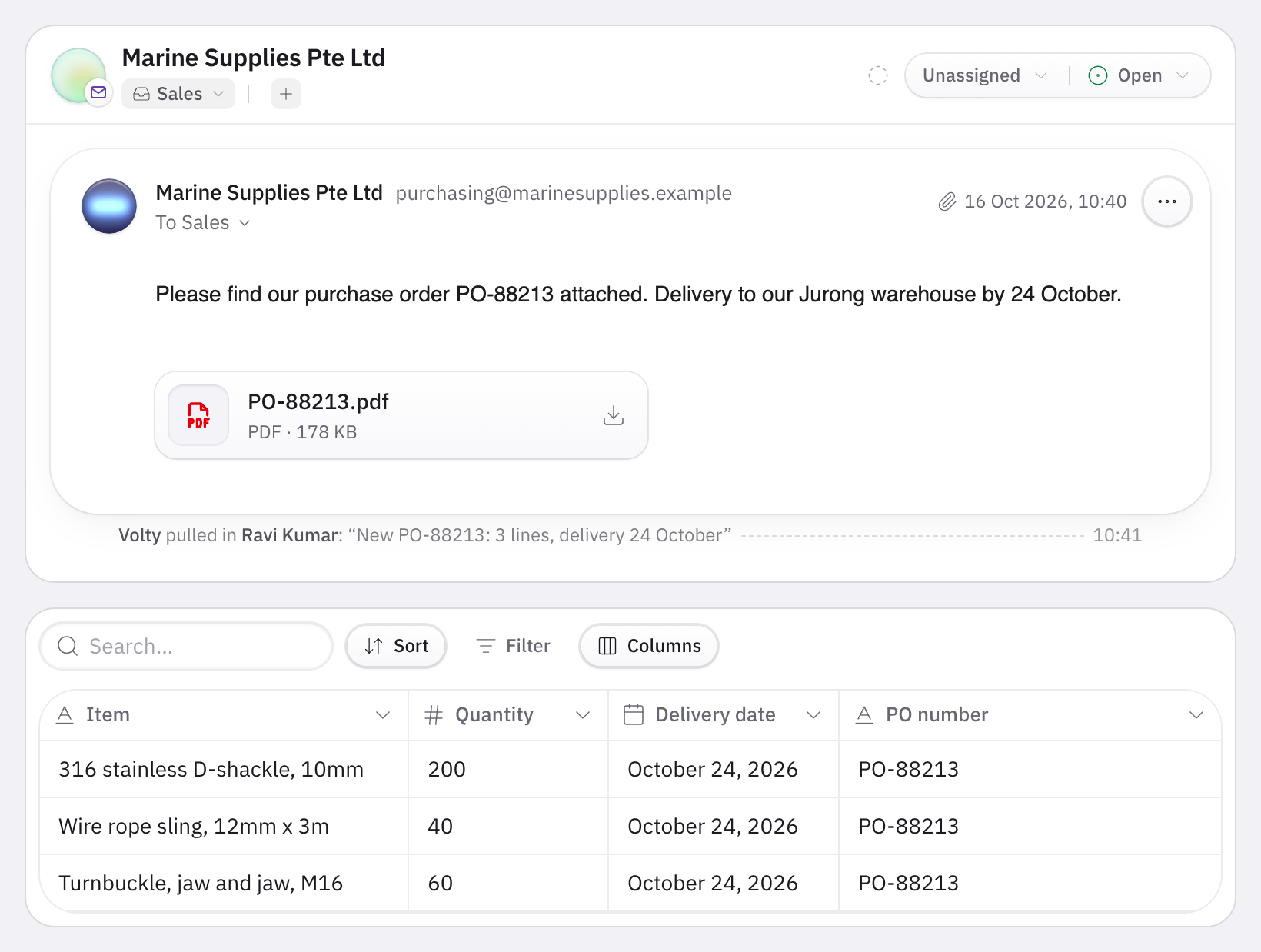Click the Volty name in the activity note

click(x=139, y=535)
